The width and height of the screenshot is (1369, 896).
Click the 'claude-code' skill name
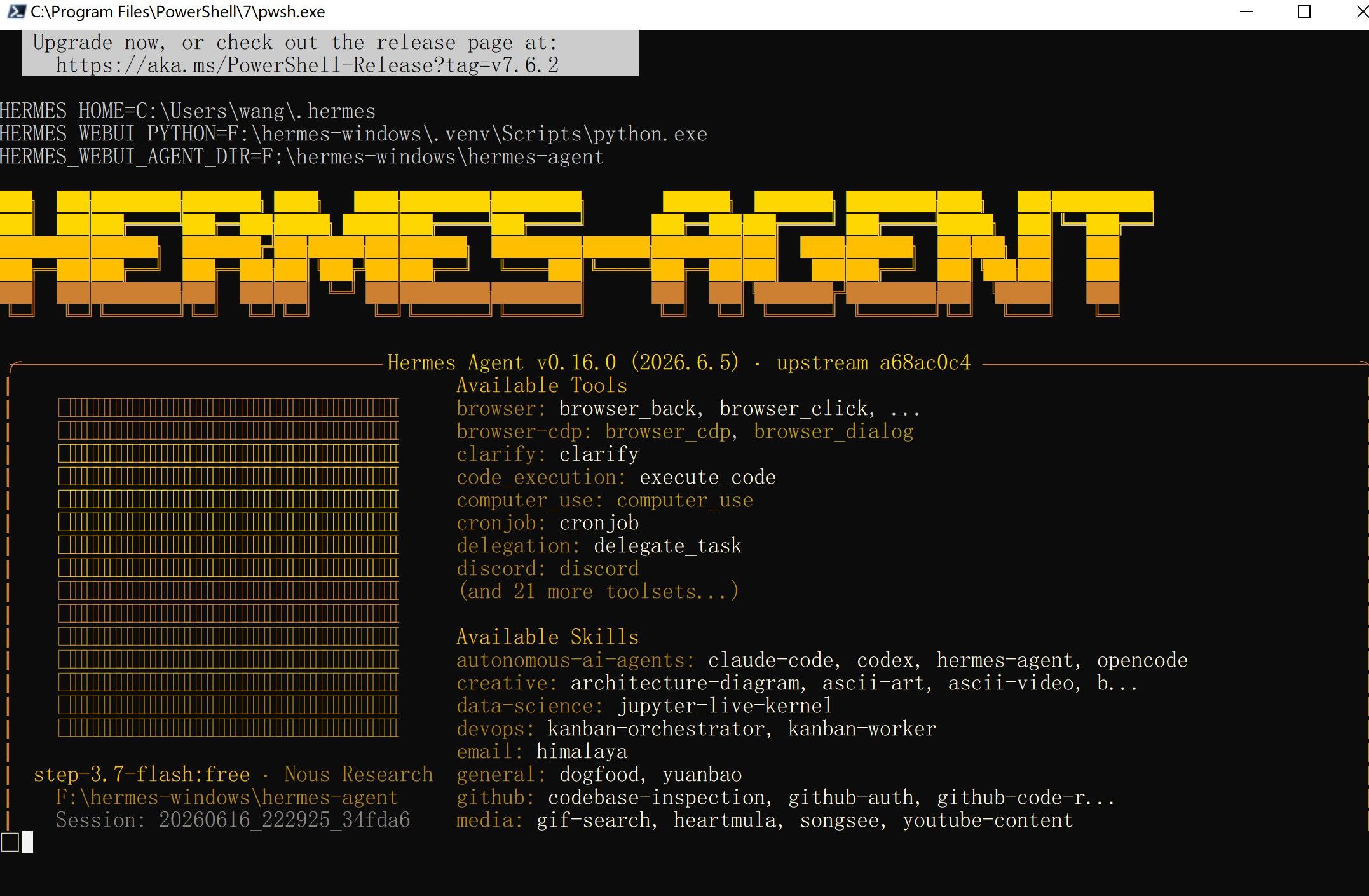(770, 660)
